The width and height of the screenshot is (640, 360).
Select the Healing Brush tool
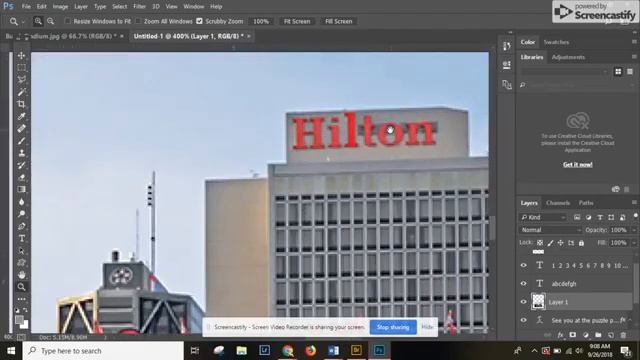tap(22, 129)
